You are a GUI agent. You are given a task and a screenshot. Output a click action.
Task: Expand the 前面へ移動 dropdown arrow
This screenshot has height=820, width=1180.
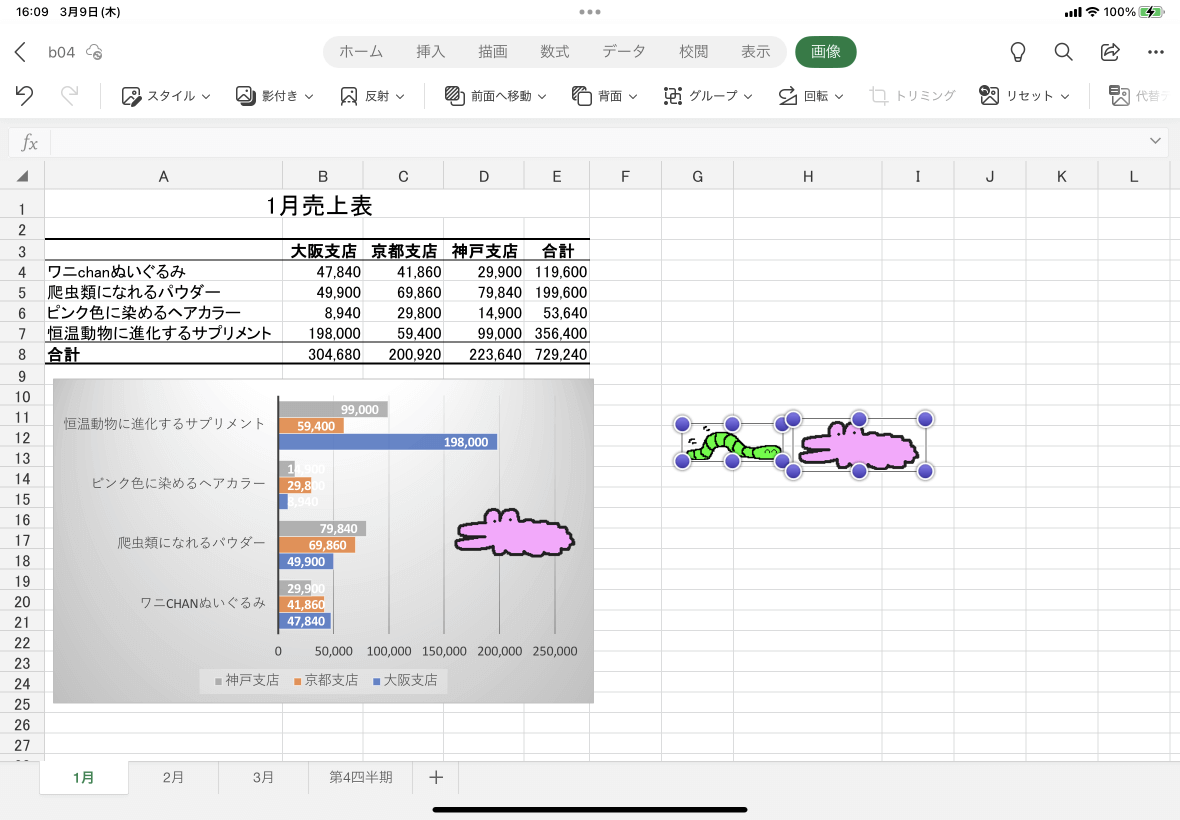tap(542, 97)
